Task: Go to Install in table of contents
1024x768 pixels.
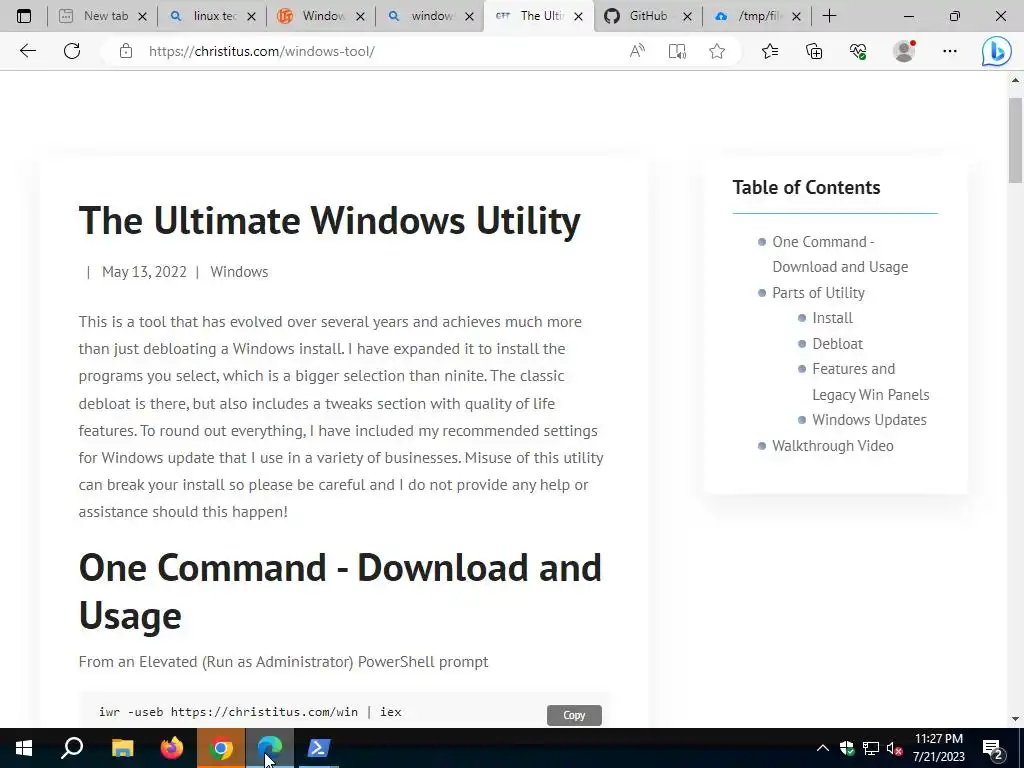Action: pyautogui.click(x=832, y=318)
